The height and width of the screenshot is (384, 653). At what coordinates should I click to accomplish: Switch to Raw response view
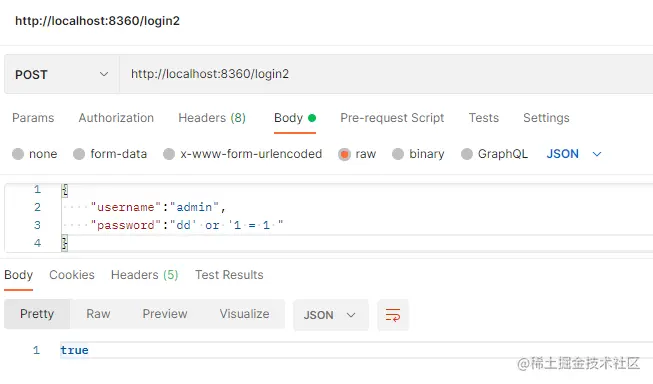[98, 314]
